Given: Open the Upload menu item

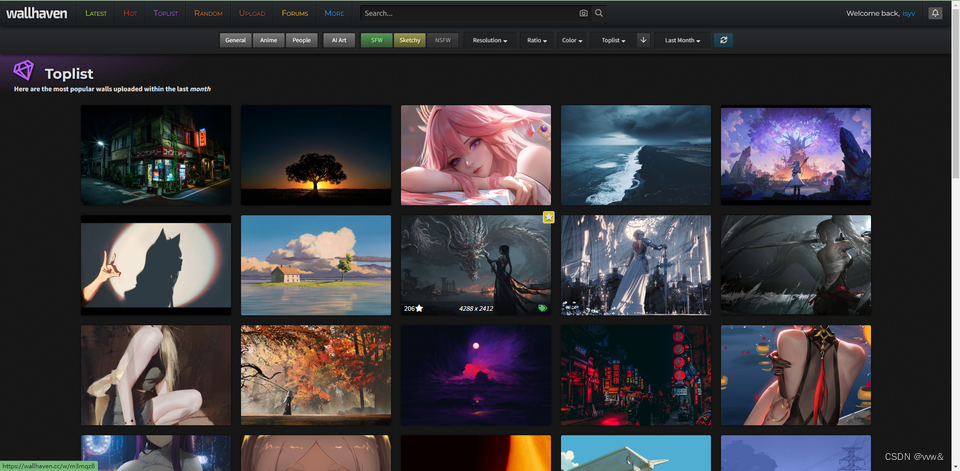Looking at the screenshot, I should (252, 13).
